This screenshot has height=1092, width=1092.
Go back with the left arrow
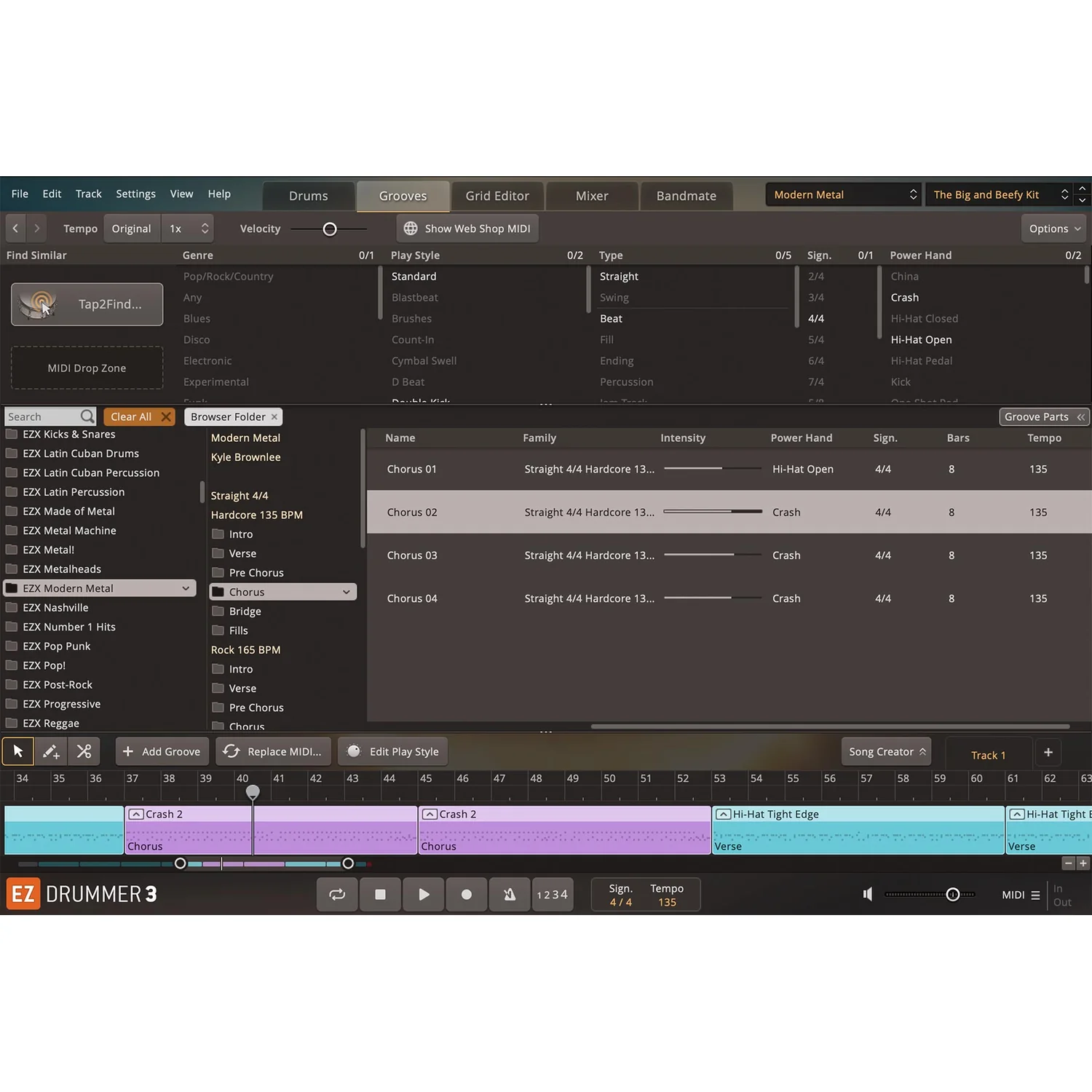click(15, 229)
